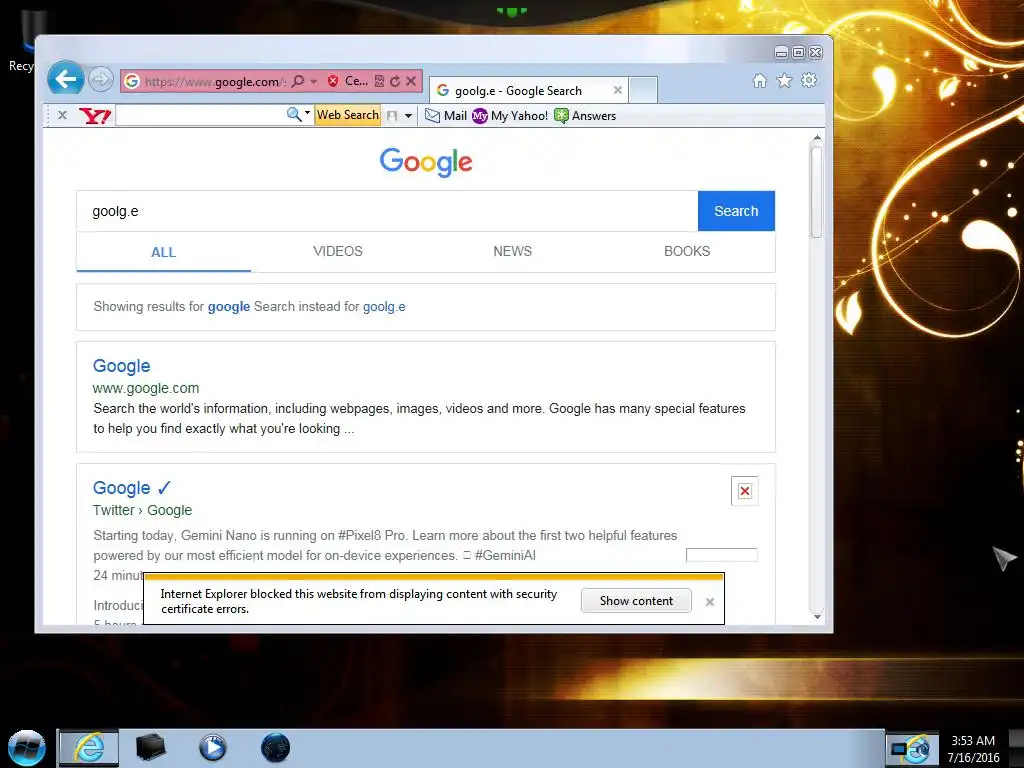
Task: Click the Google favicon in the address bar
Action: pos(132,81)
